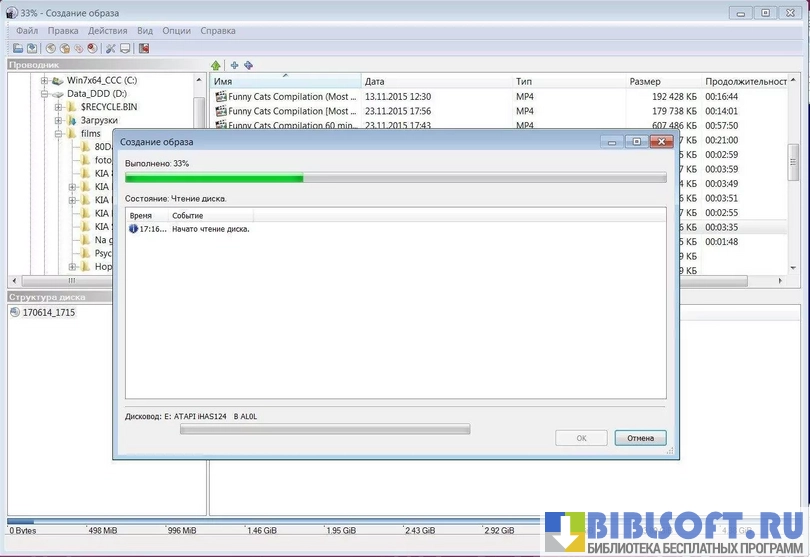Collapse the films folder tree node
This screenshot has height=557, width=810.
[x=59, y=134]
